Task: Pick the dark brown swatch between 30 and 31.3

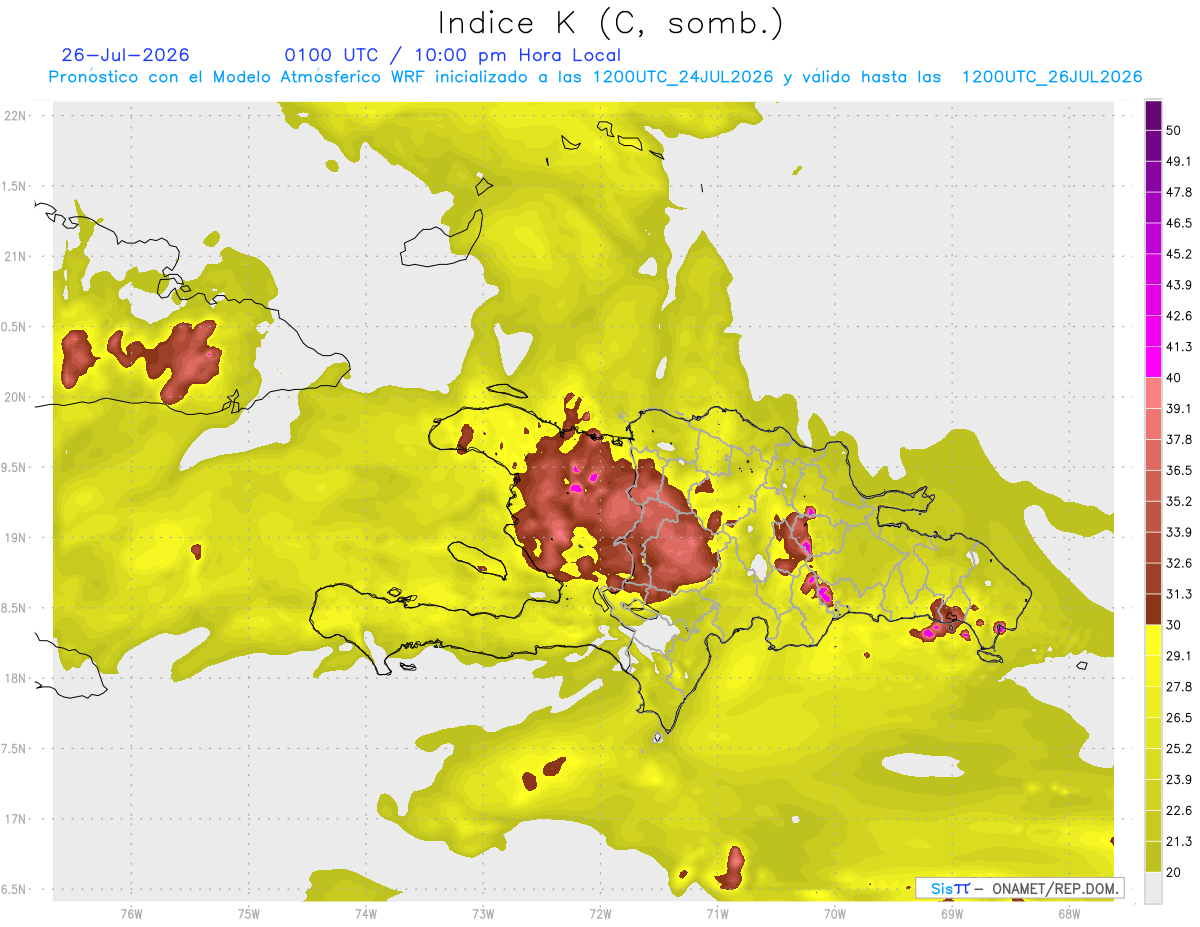Action: (x=1153, y=609)
